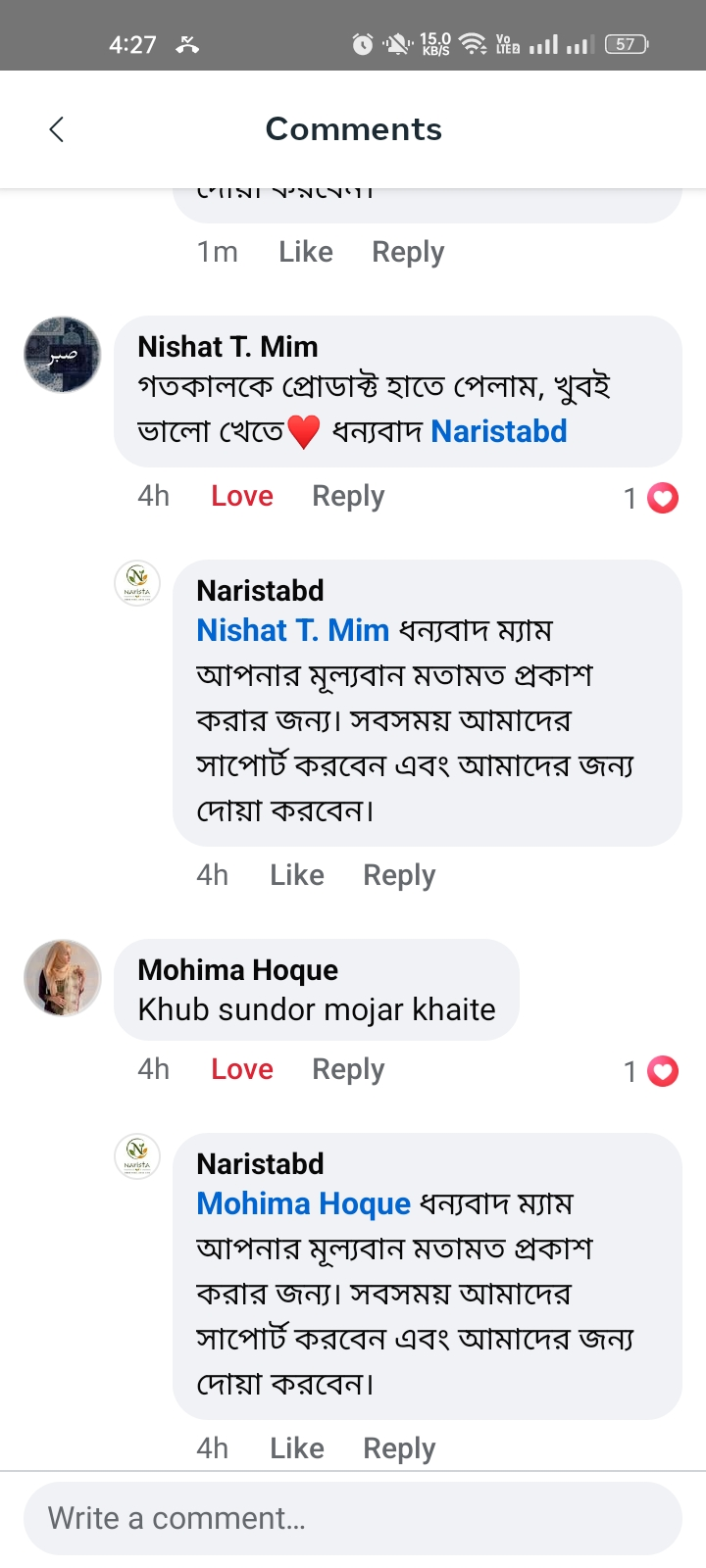Open Nishat T. Mim's profile picture
The image size is (706, 1568).
point(63,355)
